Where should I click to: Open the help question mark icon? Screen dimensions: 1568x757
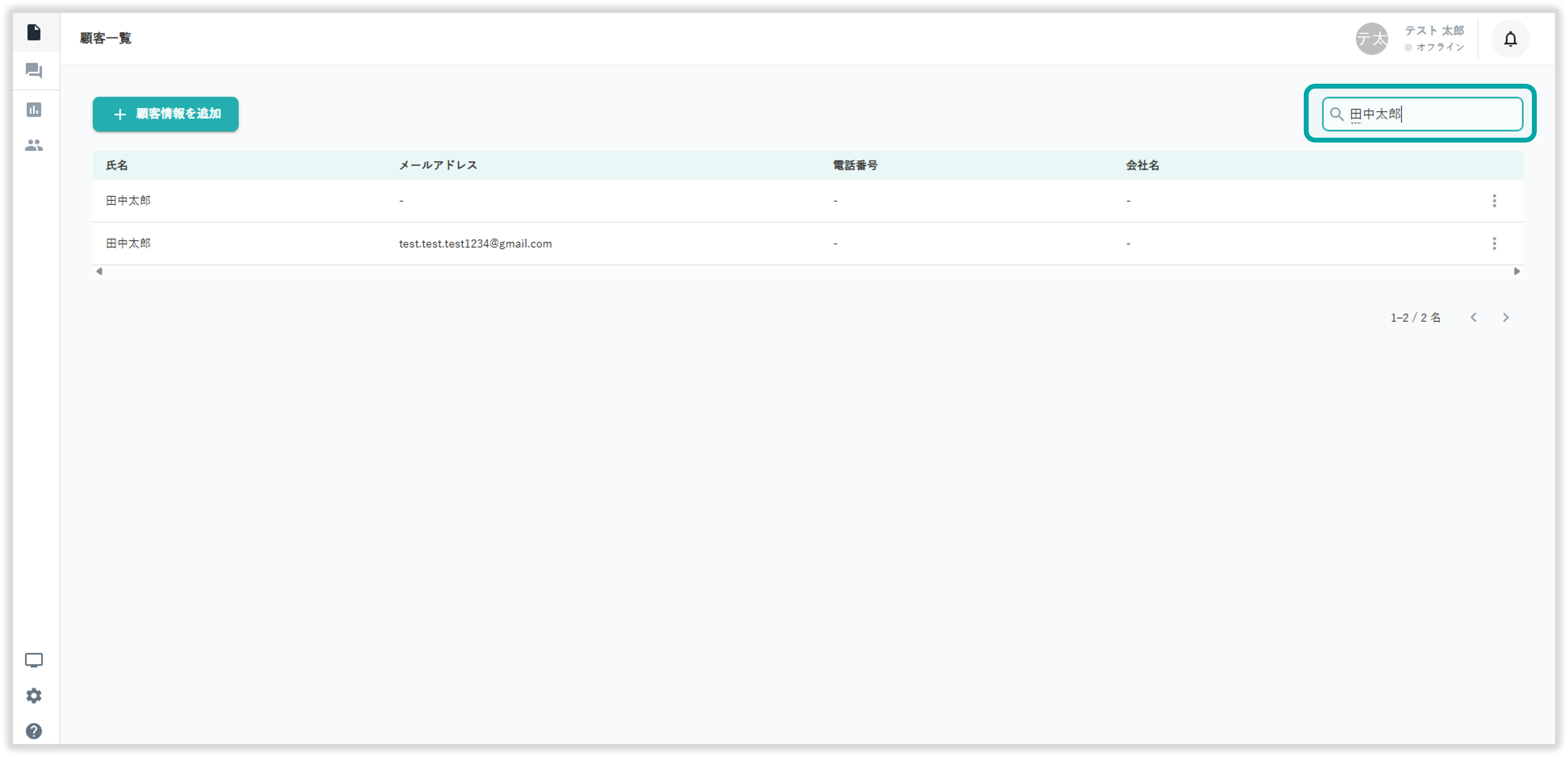(x=34, y=731)
